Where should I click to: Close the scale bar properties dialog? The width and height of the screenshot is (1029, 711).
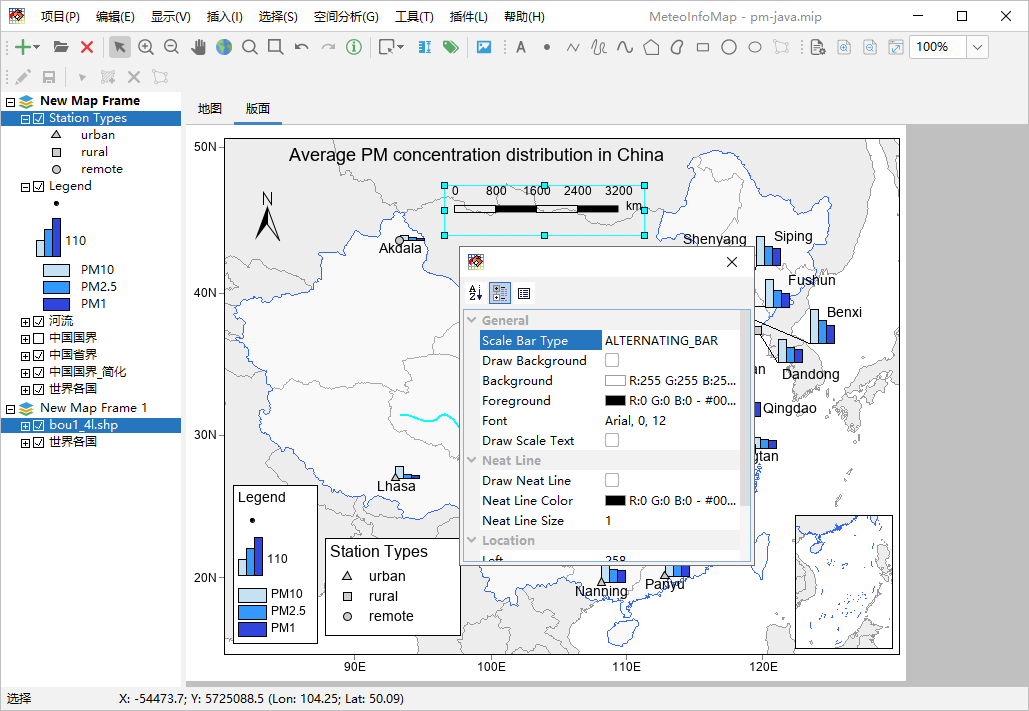(732, 262)
